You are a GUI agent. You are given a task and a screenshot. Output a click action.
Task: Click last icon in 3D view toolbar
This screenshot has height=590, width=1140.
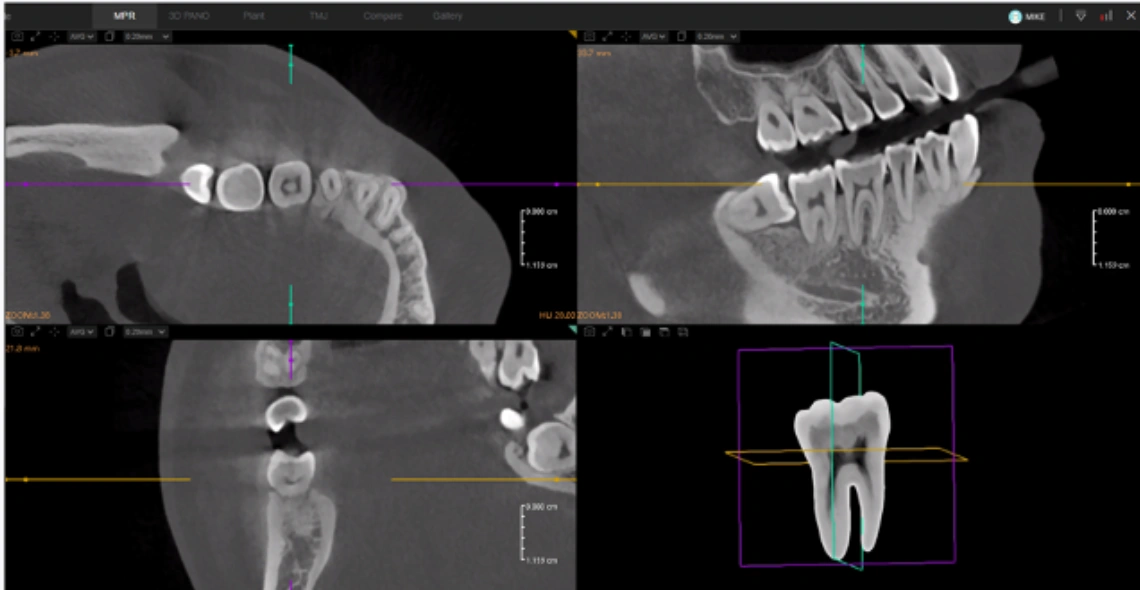pos(682,331)
